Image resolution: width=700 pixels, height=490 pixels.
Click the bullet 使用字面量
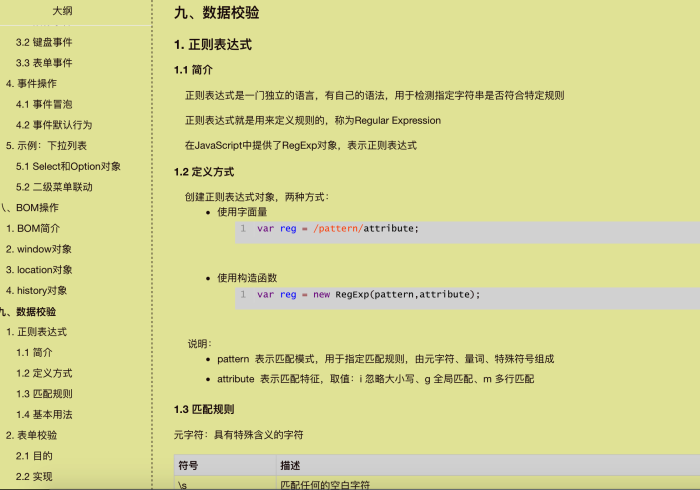(242, 212)
